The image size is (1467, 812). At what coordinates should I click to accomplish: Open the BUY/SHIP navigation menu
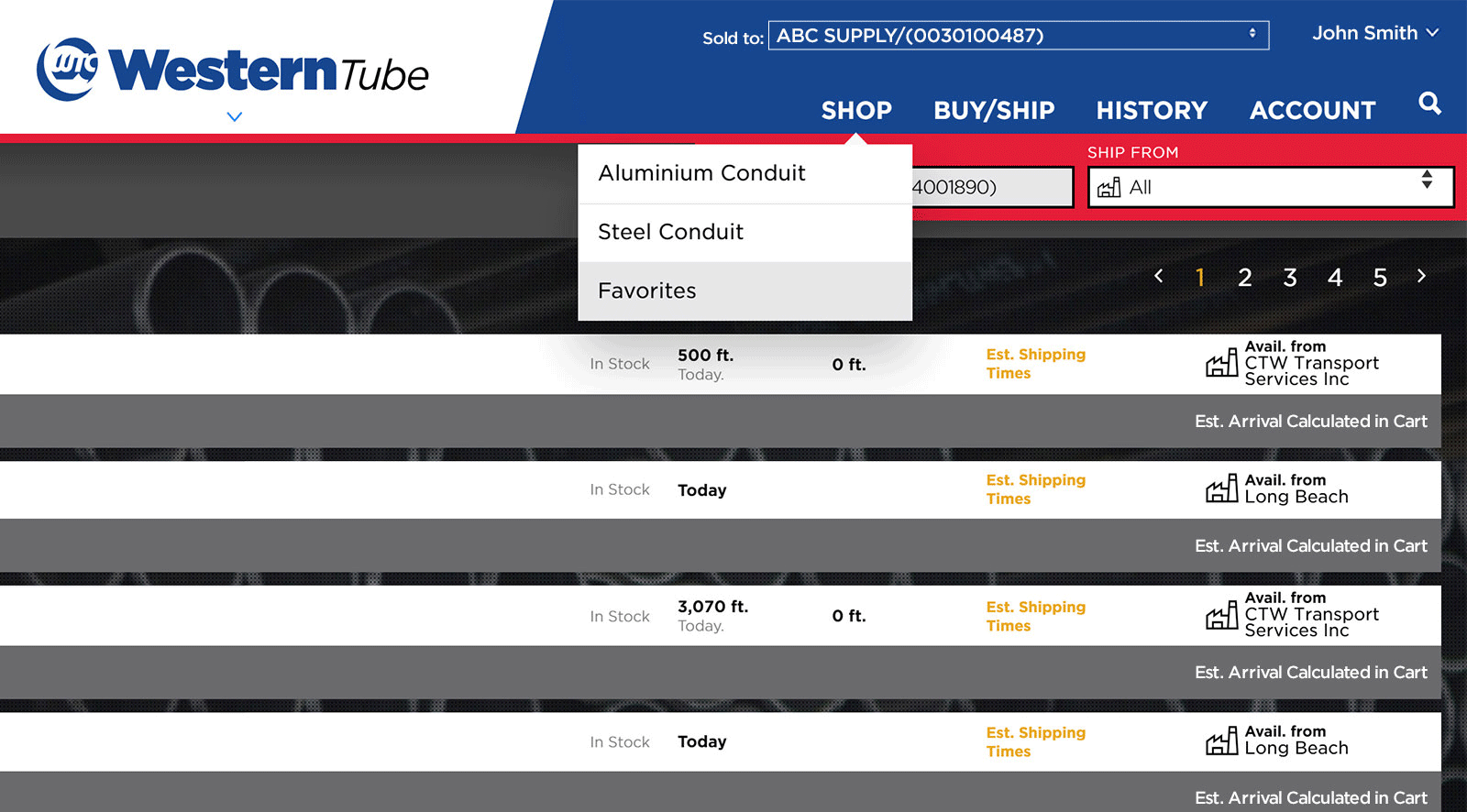994,111
